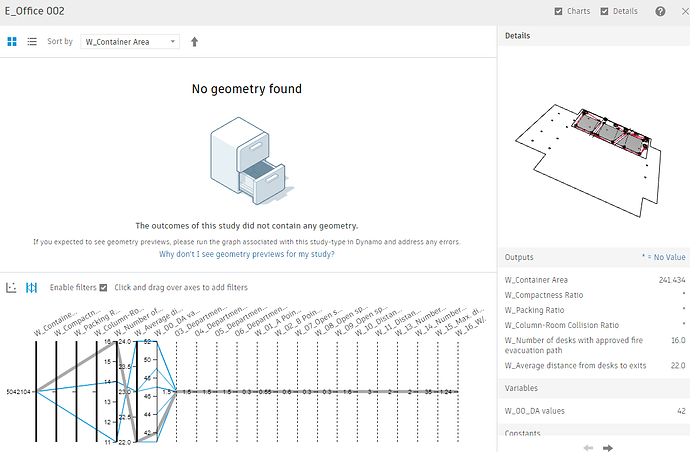The width and height of the screenshot is (690, 452).
Task: Select the scatter plot chart icon
Action: 11,288
